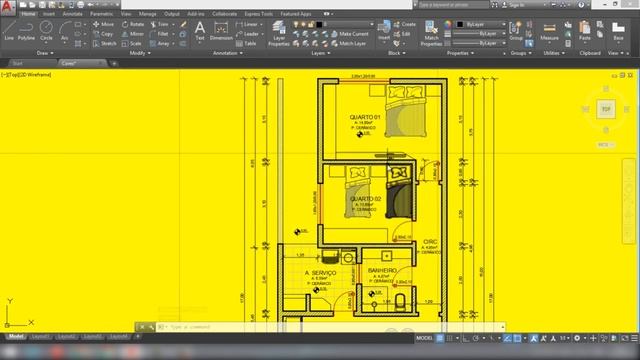Open the Parametric ribbon tab

(x=101, y=14)
